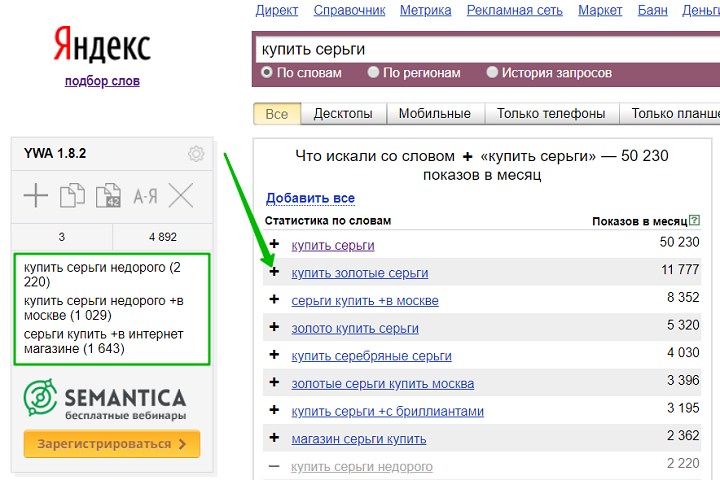Click 'Статистика по словам' column header
This screenshot has width=720, height=480.
pos(328,221)
